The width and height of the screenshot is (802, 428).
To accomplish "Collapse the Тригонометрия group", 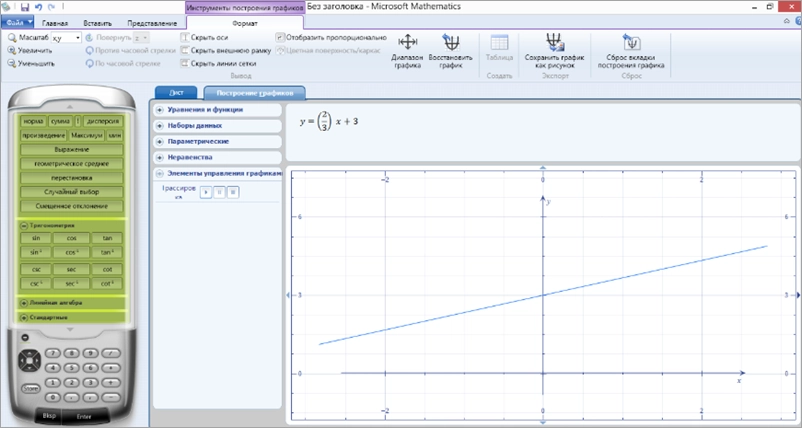I will [24, 226].
